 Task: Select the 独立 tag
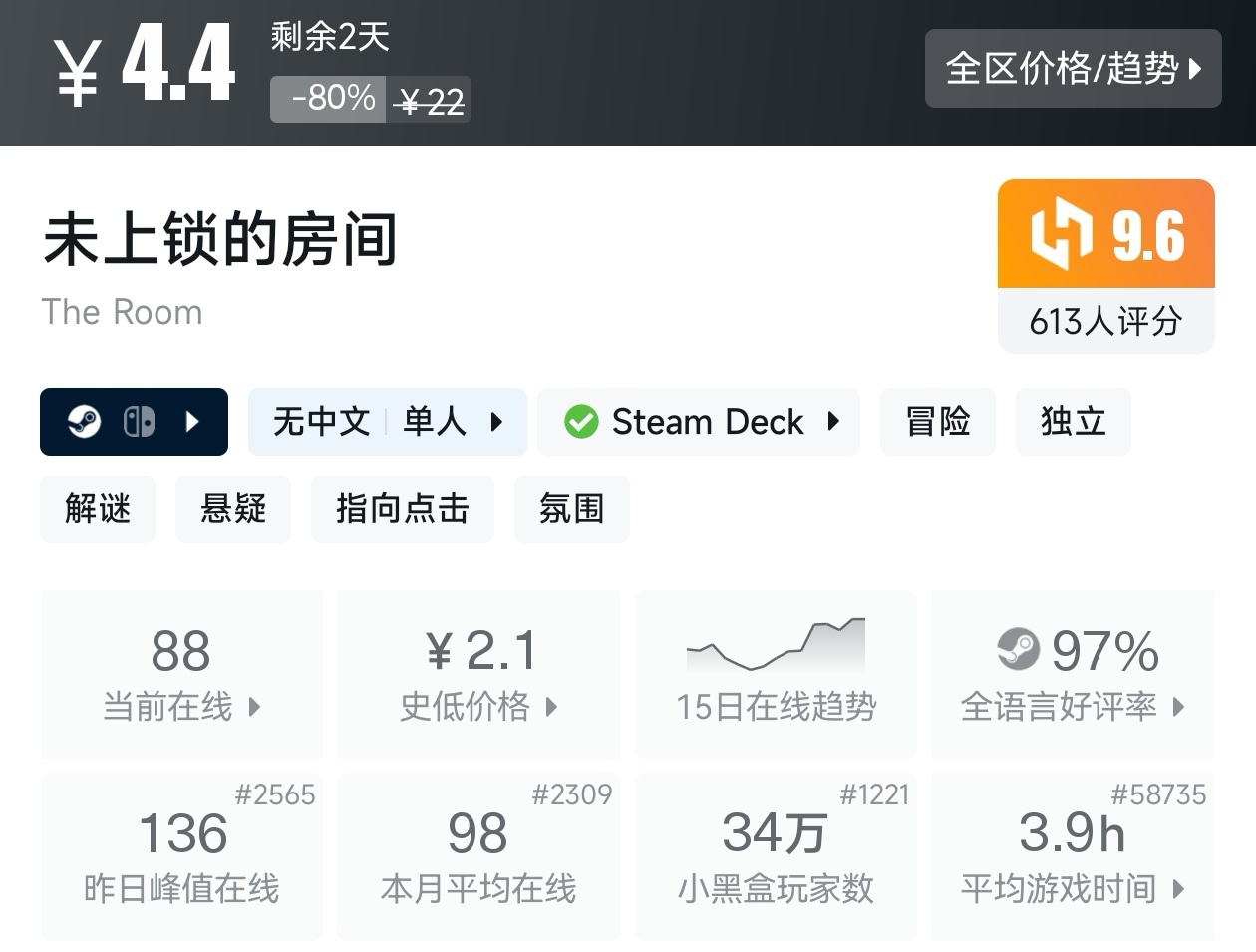[x=1073, y=422]
